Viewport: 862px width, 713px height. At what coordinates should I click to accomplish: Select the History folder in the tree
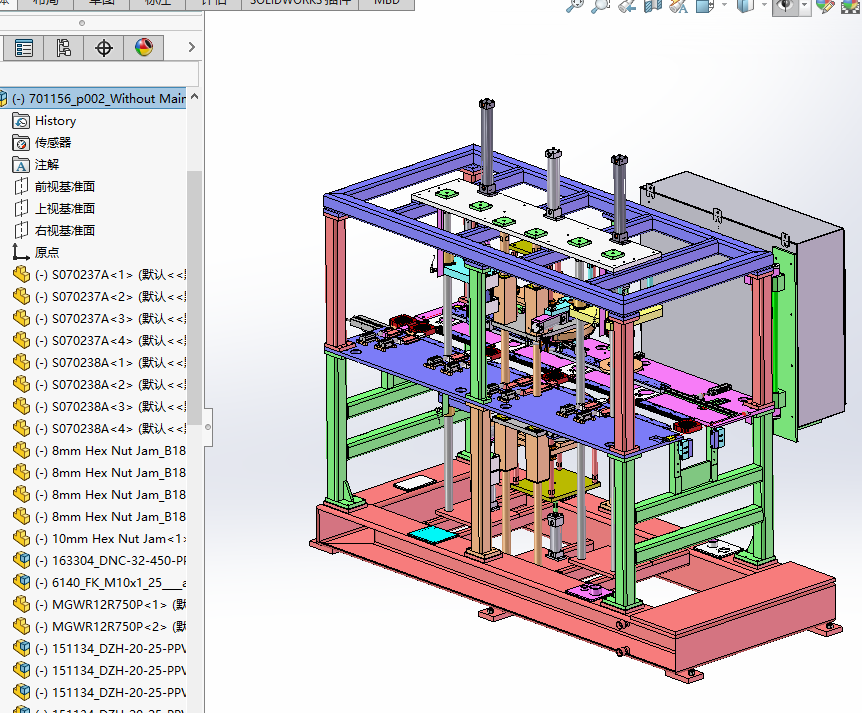point(55,120)
